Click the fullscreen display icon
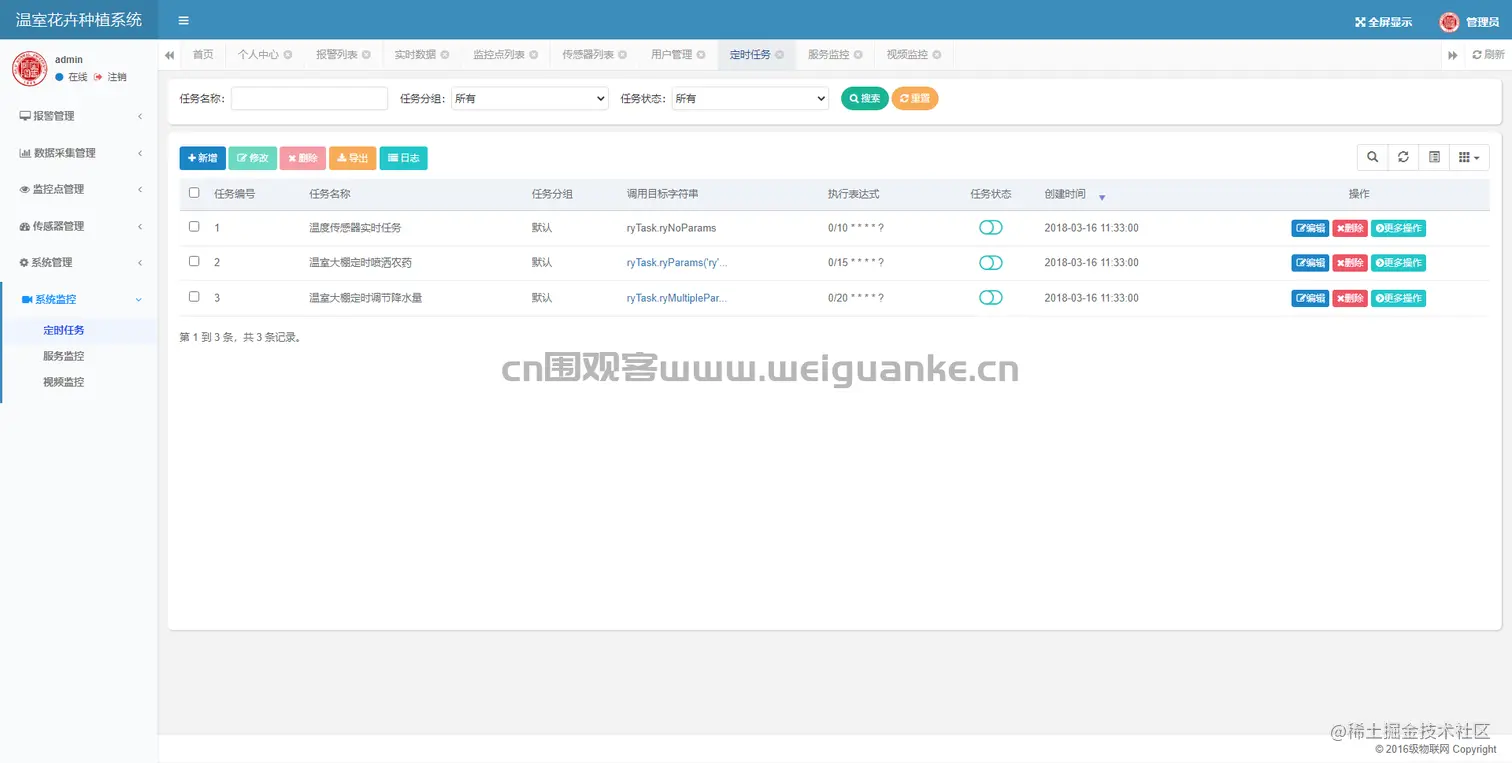Image resolution: width=1512 pixels, height=763 pixels. coord(1360,22)
